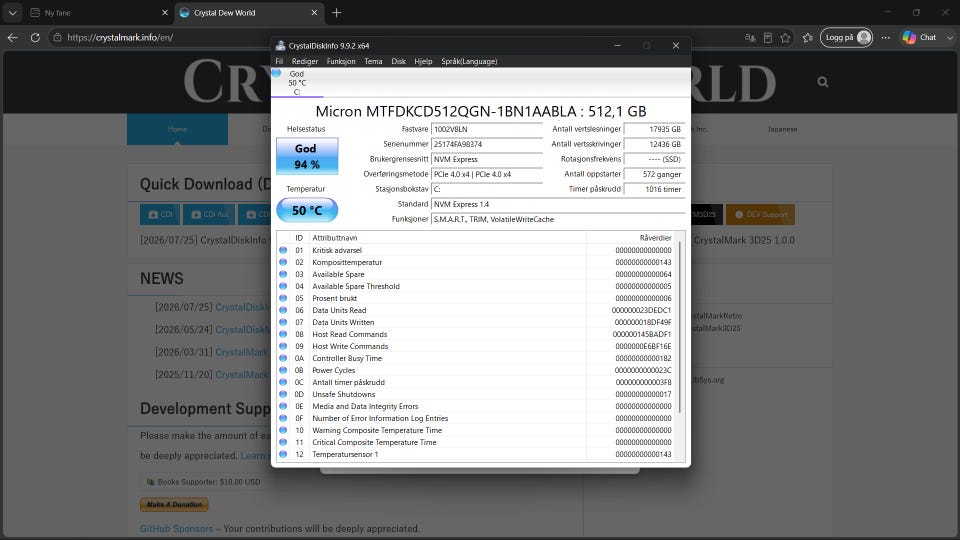This screenshot has height=540, width=960.
Task: Open the Fil menu in CrystalDiskInfo
Action: point(279,61)
